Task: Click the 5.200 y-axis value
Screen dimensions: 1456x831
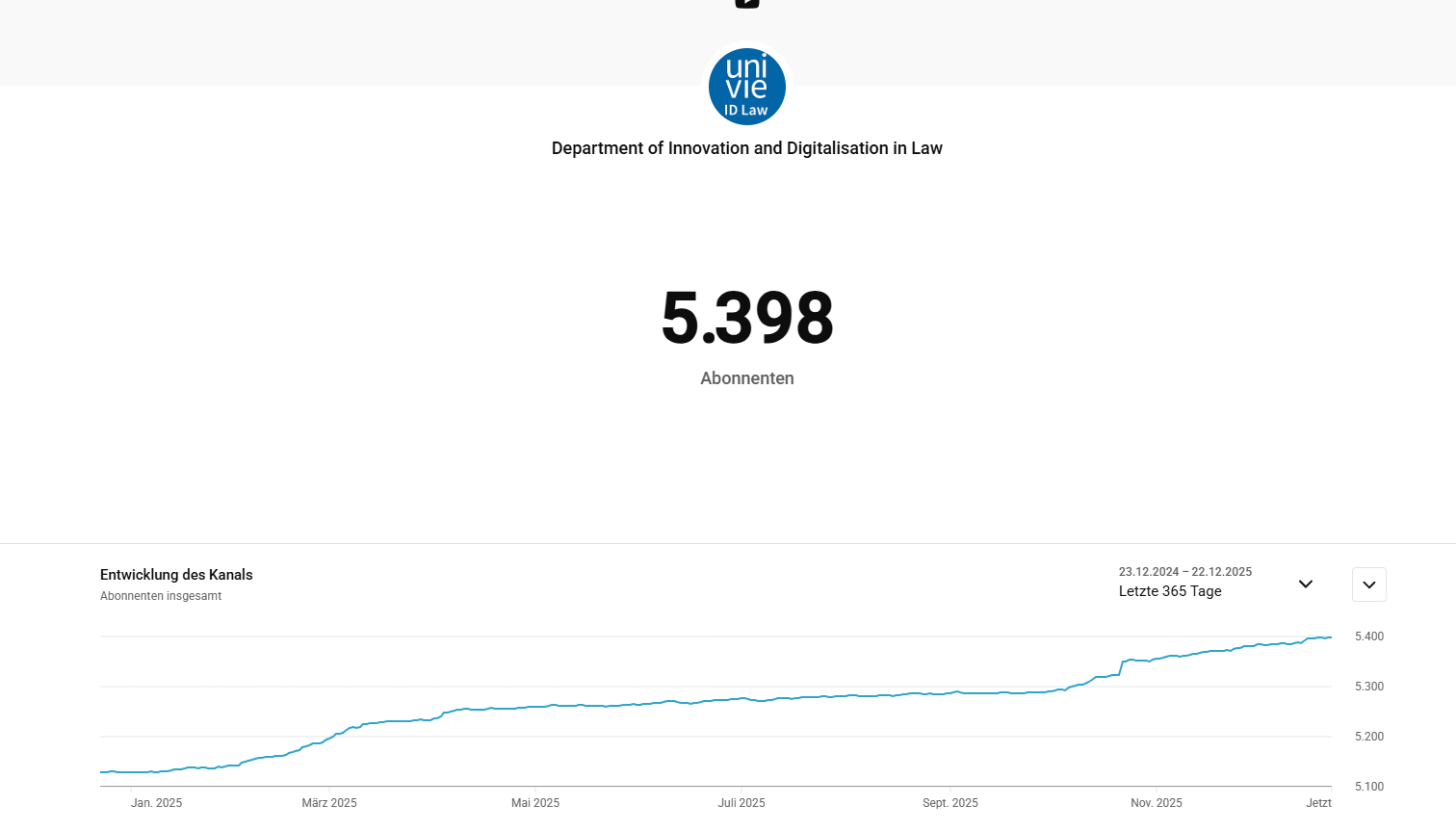Action: (x=1369, y=737)
